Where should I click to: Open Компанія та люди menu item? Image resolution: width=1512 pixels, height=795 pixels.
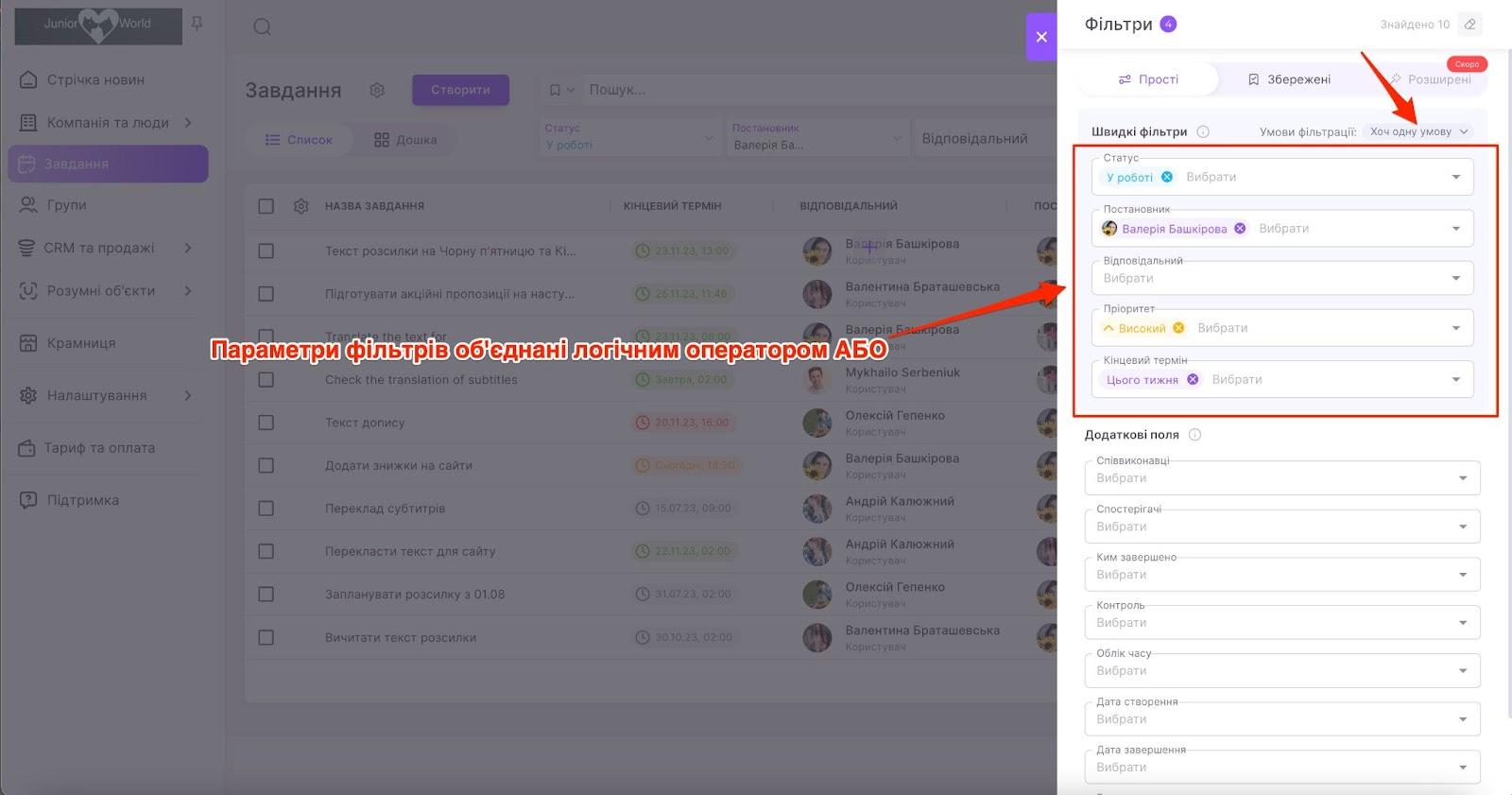point(106,123)
